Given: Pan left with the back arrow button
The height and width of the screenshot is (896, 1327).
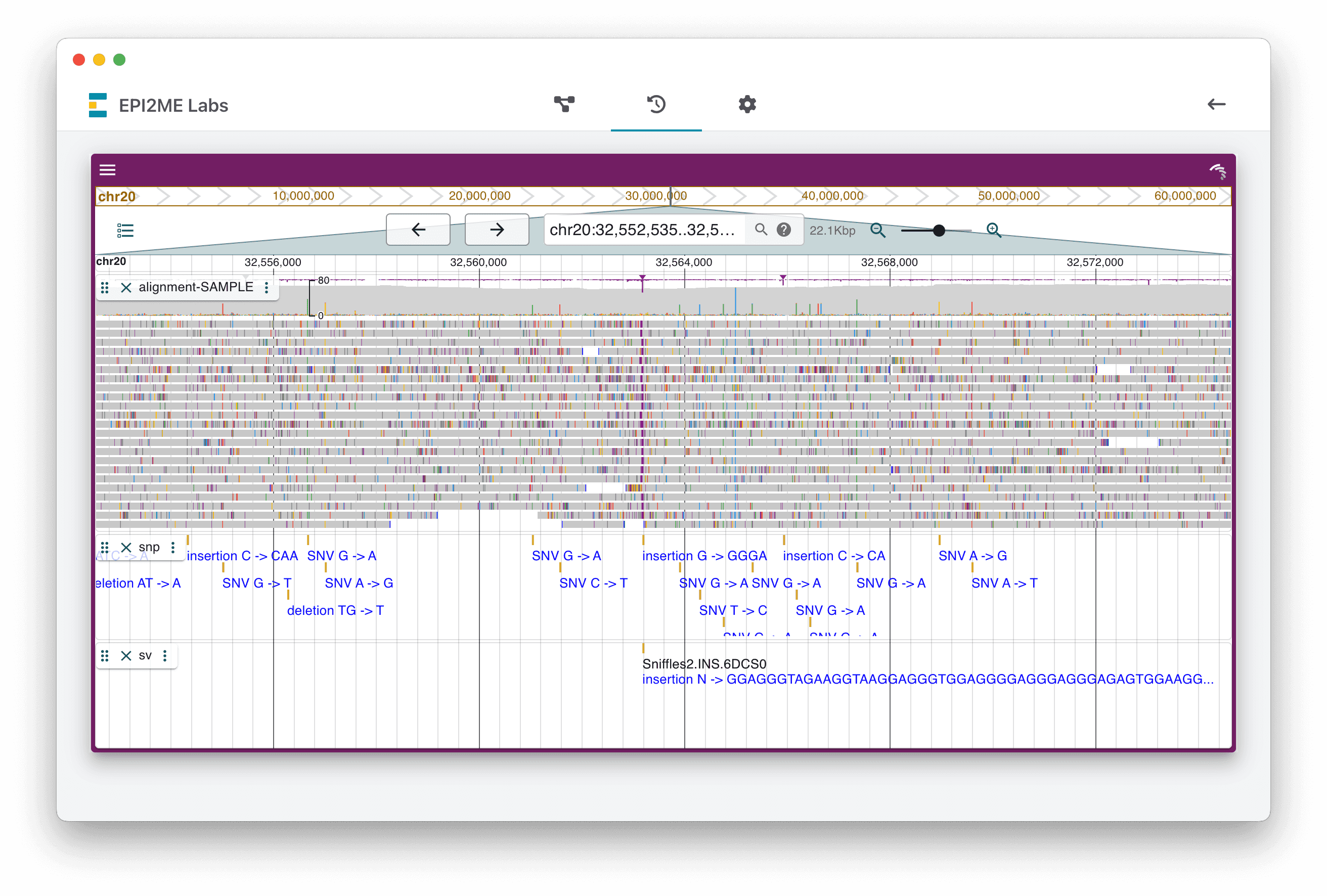Looking at the screenshot, I should click(x=418, y=229).
